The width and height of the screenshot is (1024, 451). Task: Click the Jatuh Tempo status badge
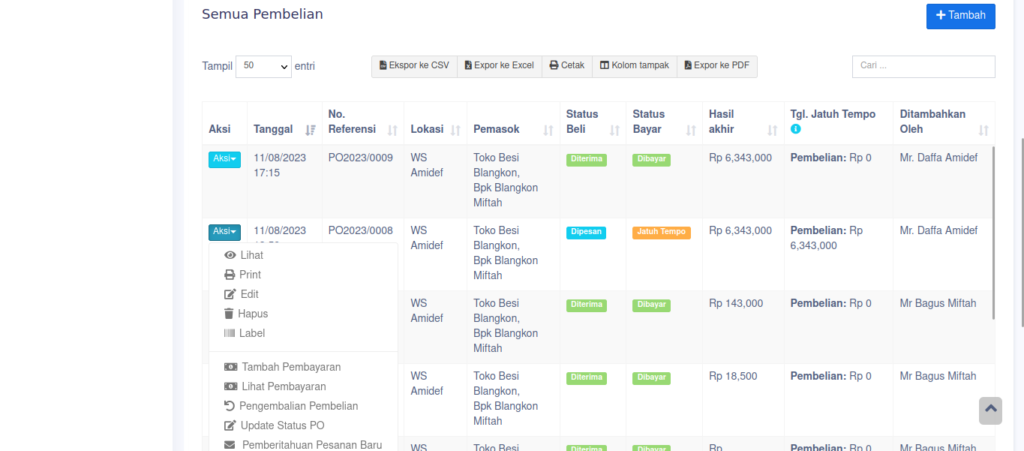661,232
